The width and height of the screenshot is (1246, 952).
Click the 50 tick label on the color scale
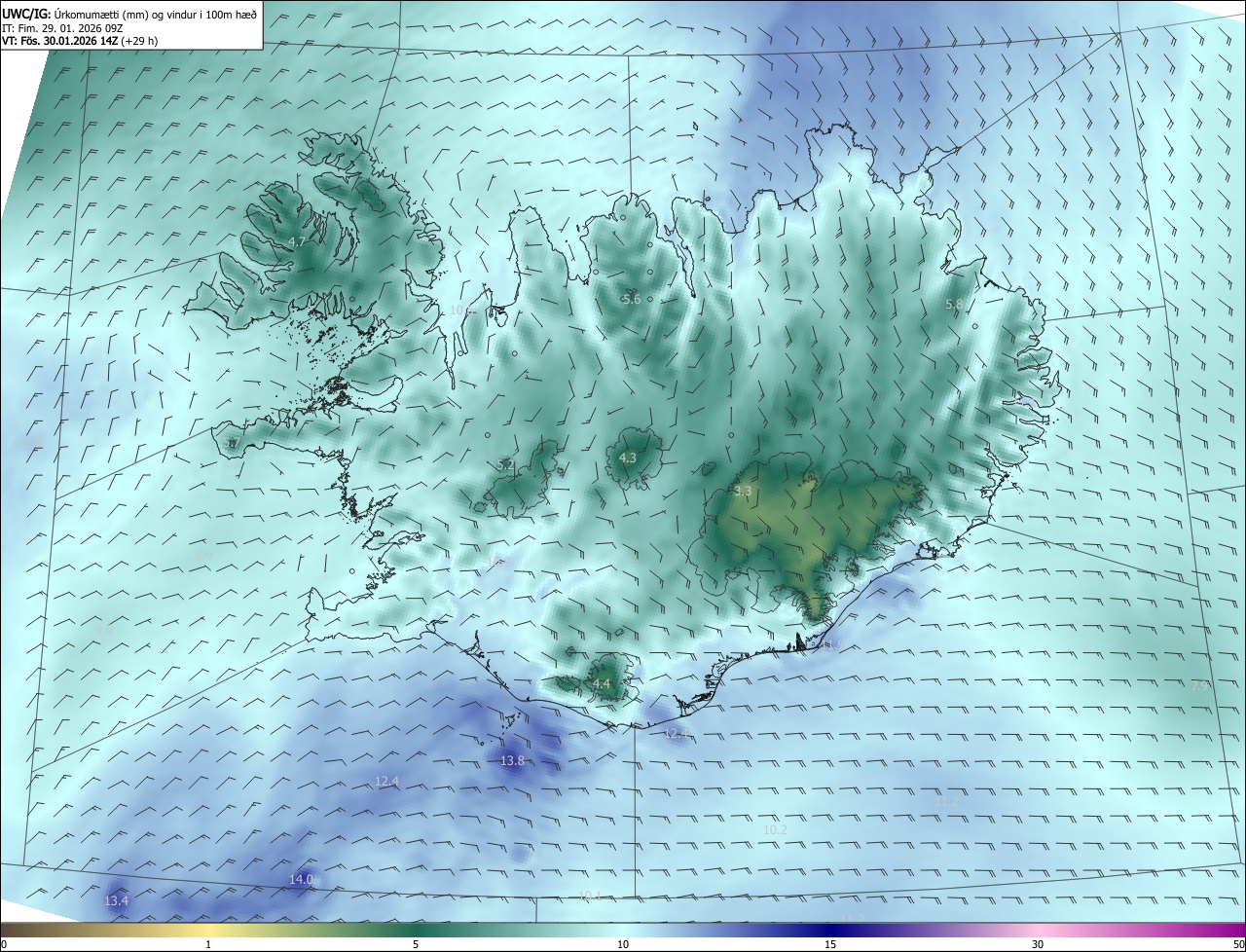[x=1238, y=944]
